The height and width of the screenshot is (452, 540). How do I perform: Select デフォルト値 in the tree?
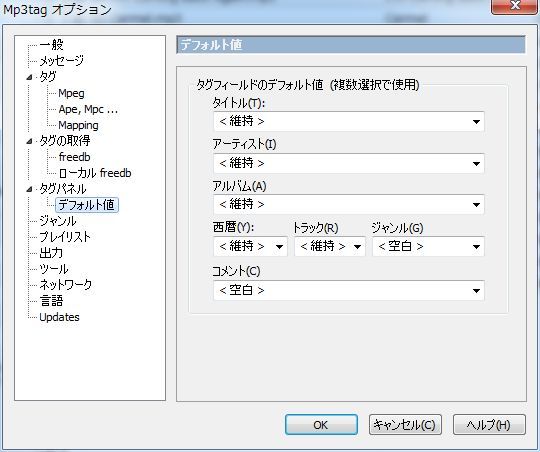[x=87, y=205]
